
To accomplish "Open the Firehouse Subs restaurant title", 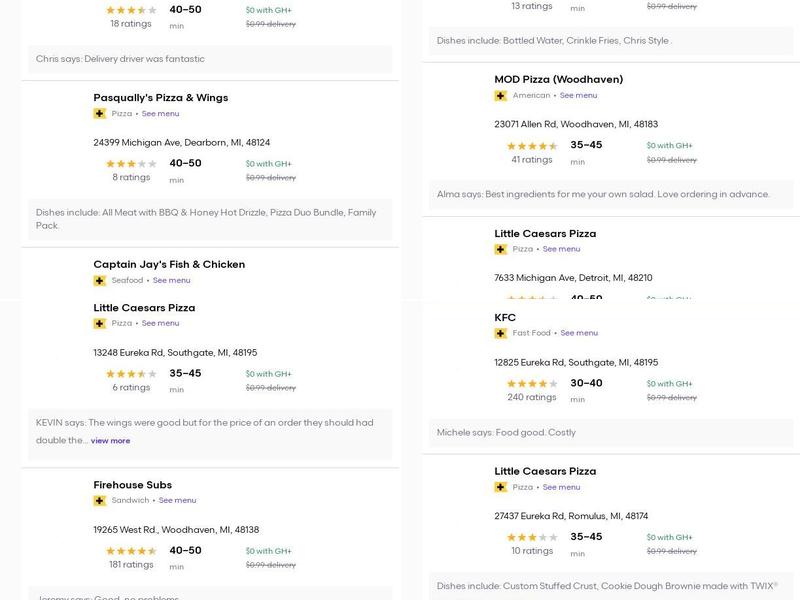I will 132,485.
